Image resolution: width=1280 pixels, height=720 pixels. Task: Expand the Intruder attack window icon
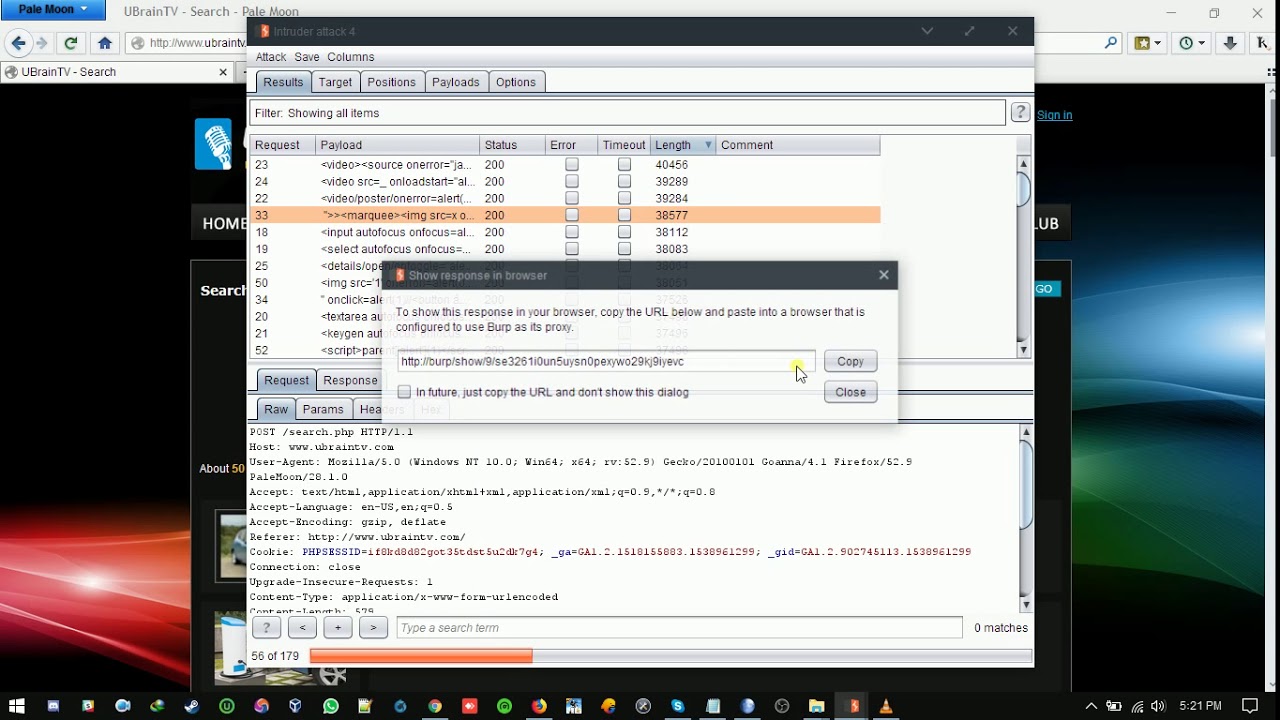(x=969, y=31)
